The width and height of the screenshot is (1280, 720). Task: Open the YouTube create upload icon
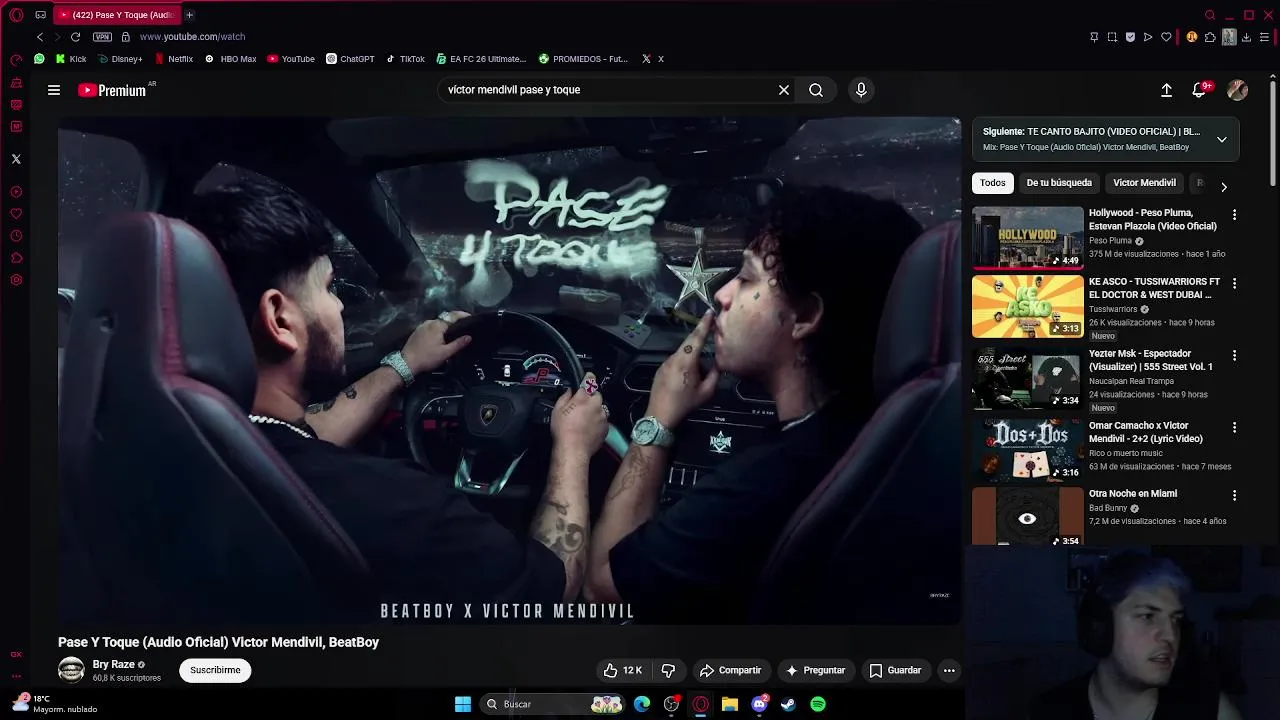[1166, 90]
